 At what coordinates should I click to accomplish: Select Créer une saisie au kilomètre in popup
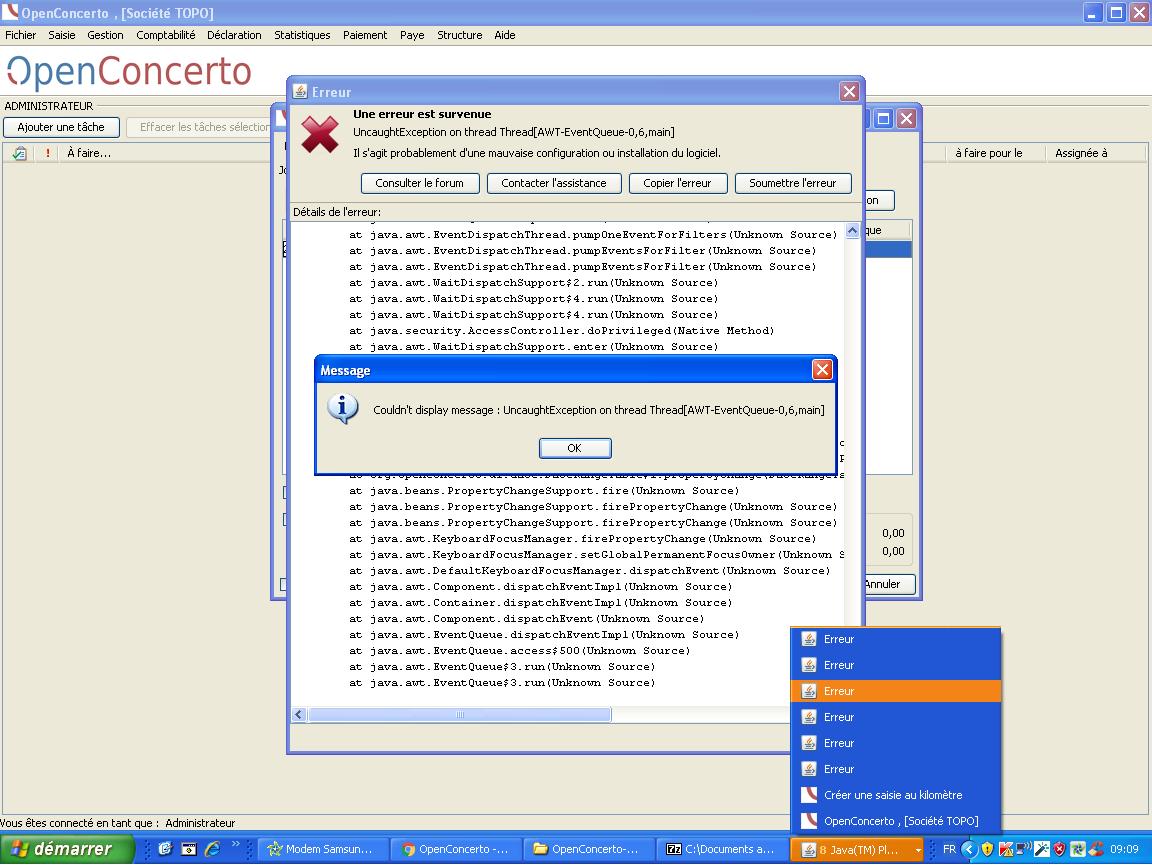pyautogui.click(x=896, y=795)
